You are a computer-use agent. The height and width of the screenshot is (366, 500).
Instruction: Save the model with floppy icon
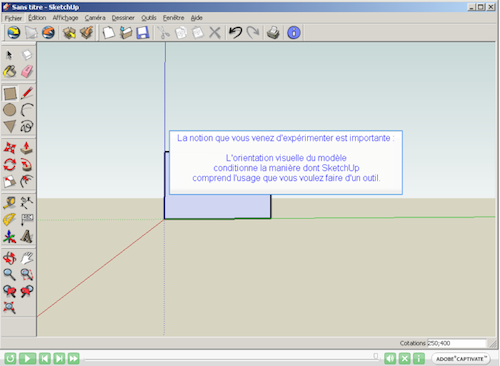click(x=143, y=33)
